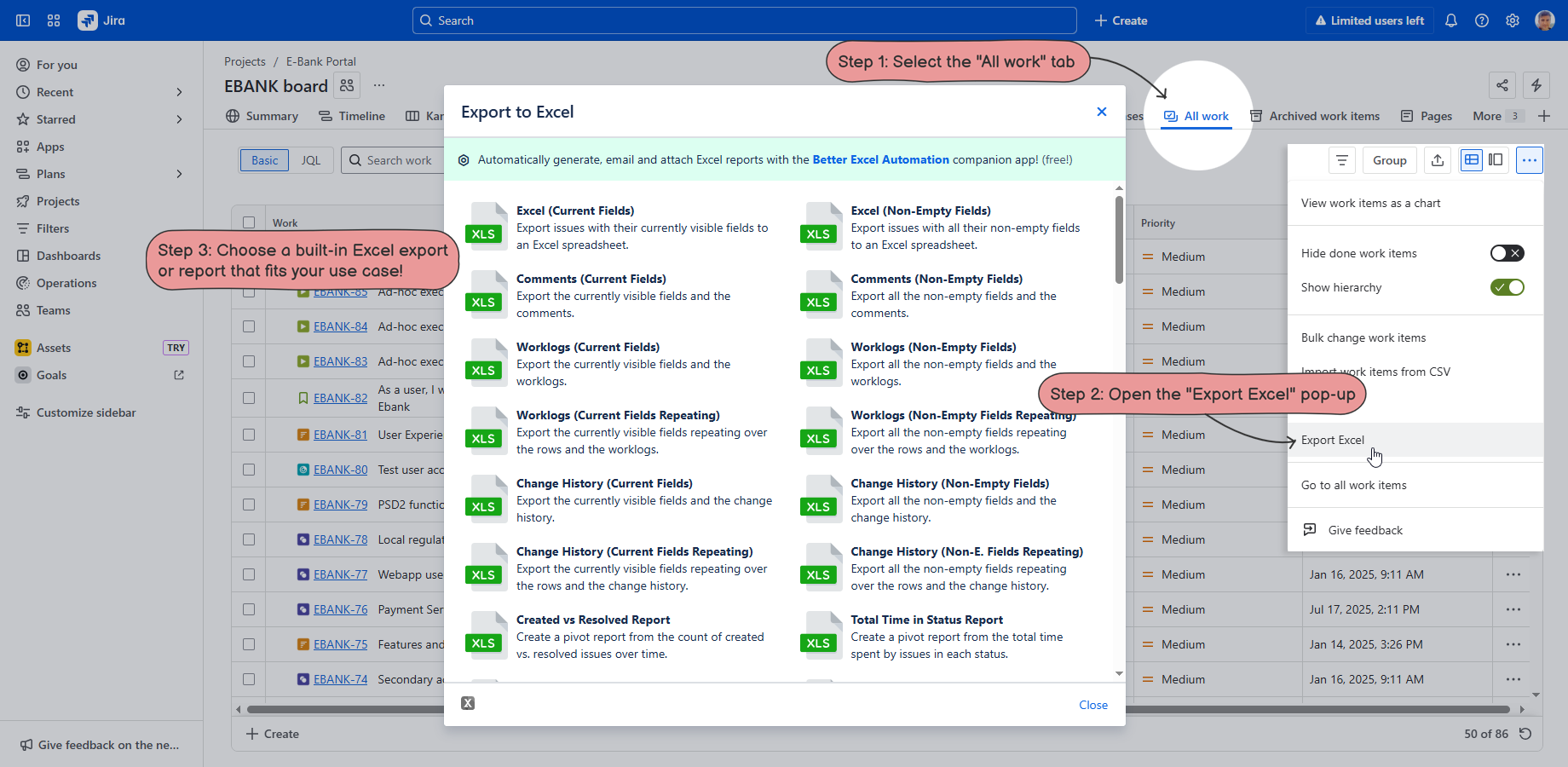Click Give feedback menu entry

1415,530
